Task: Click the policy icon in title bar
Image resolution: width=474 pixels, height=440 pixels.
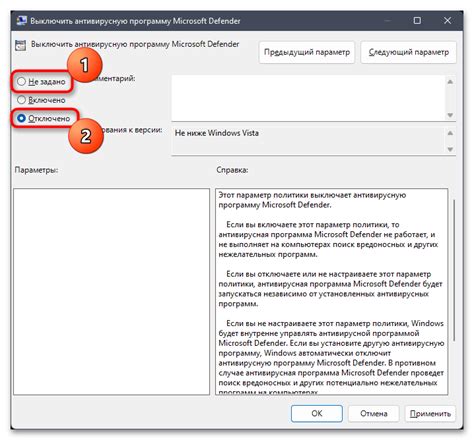Action: [x=22, y=21]
